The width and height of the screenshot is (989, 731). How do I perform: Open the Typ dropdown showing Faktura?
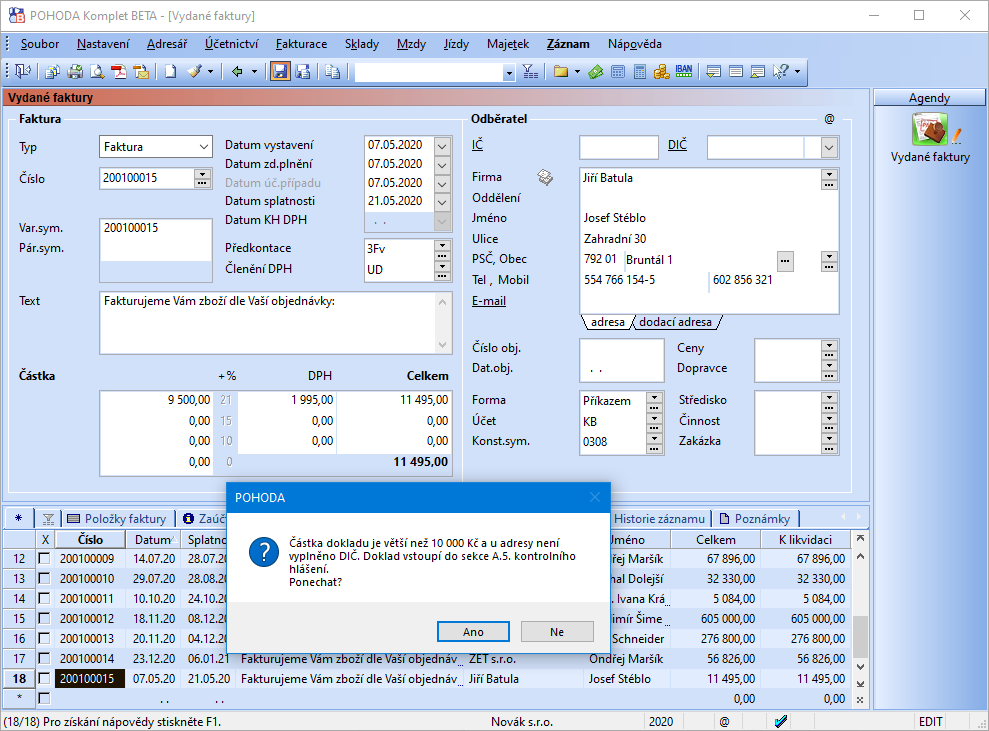point(204,147)
